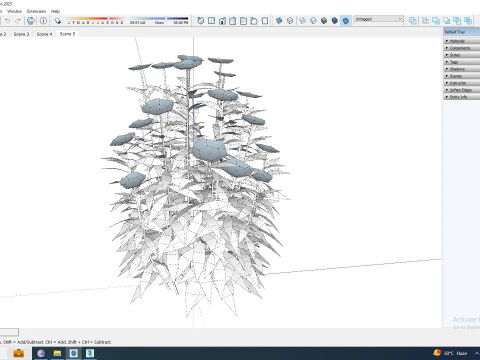
Task: Open the Untagged tag dropdown
Action: [x=378, y=19]
